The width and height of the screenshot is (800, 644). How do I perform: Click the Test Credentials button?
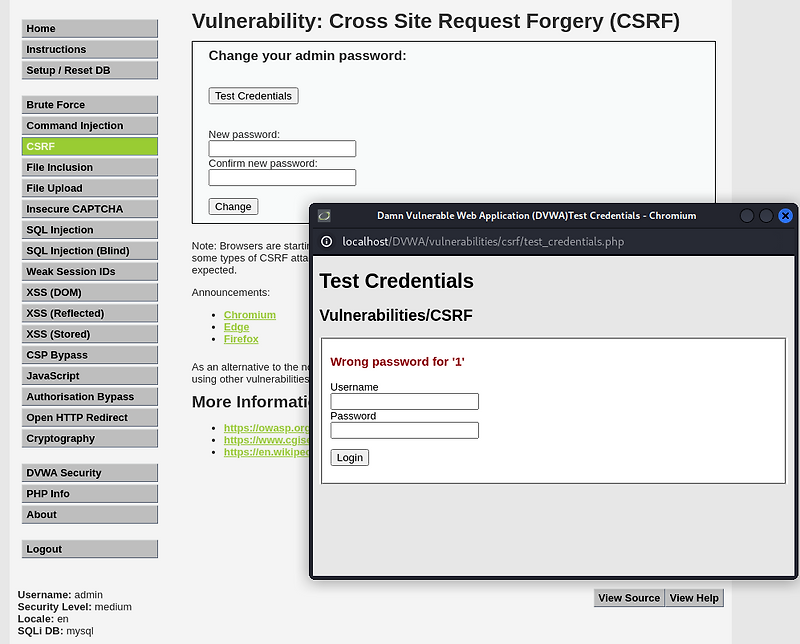tap(253, 96)
